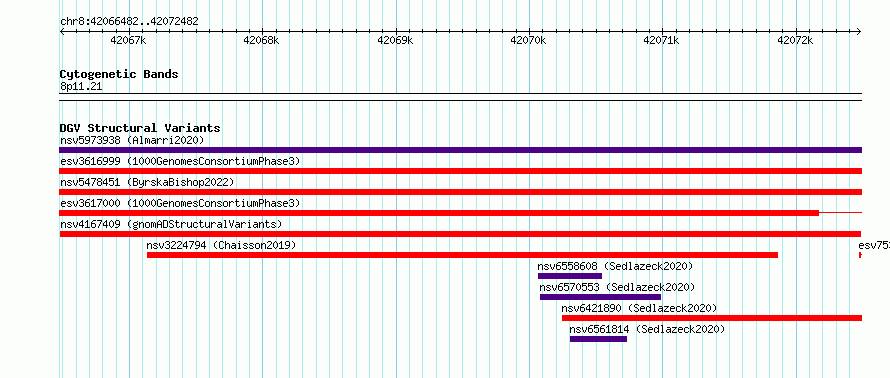
Task: Click the 42072k ruler tick label
Action: click(795, 40)
